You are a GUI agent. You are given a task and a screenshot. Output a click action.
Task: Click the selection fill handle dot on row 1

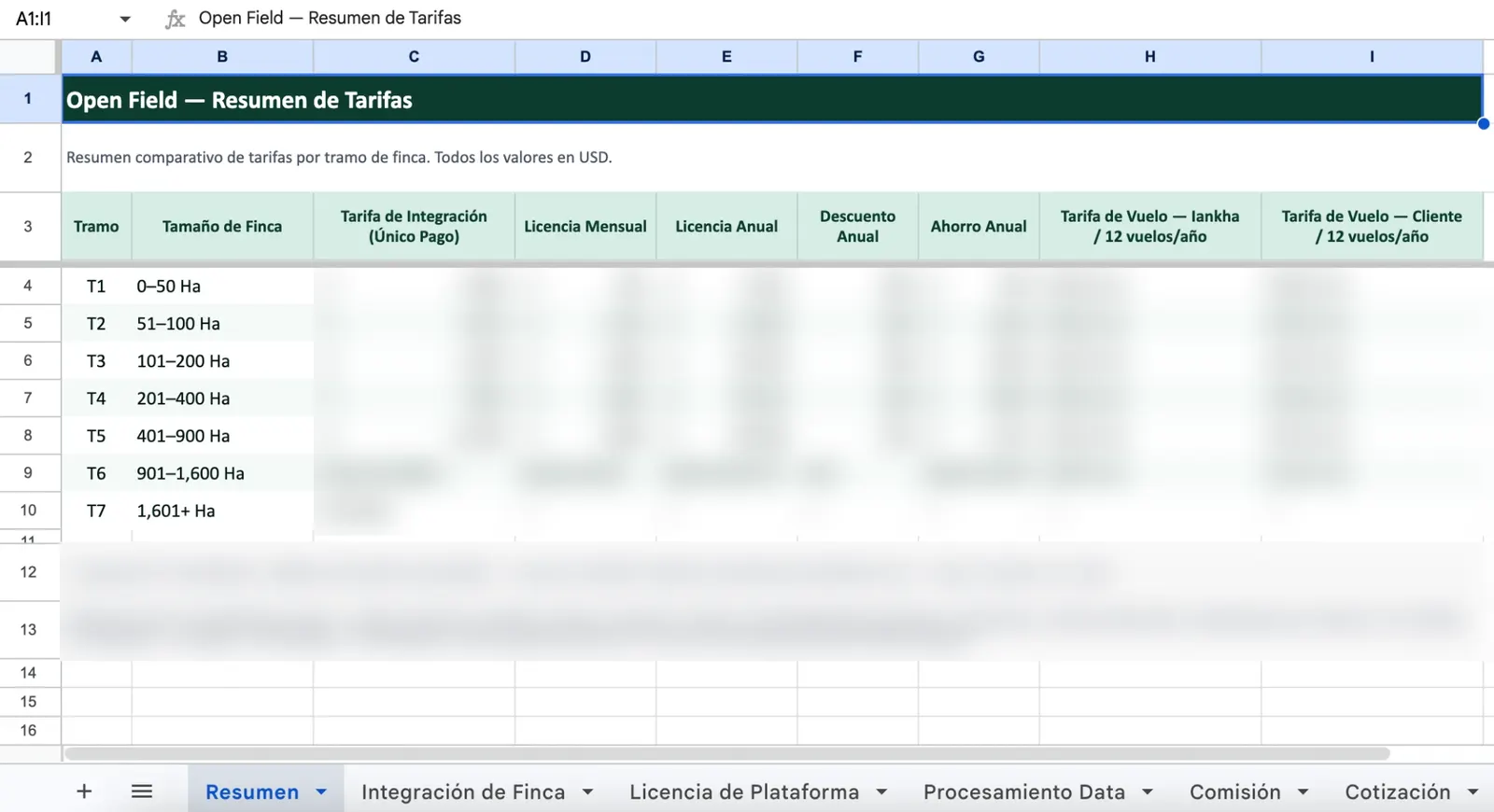[x=1483, y=123]
